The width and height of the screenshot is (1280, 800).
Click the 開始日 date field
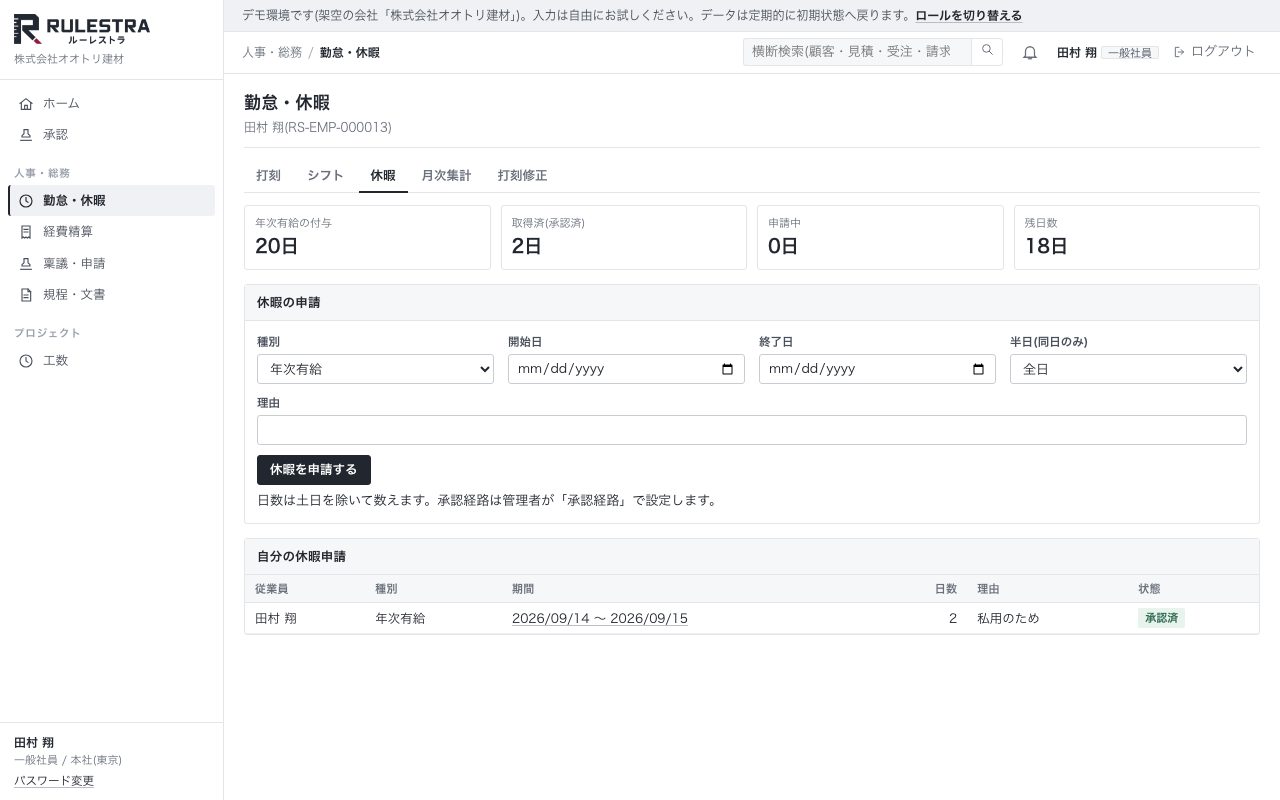[x=626, y=369]
